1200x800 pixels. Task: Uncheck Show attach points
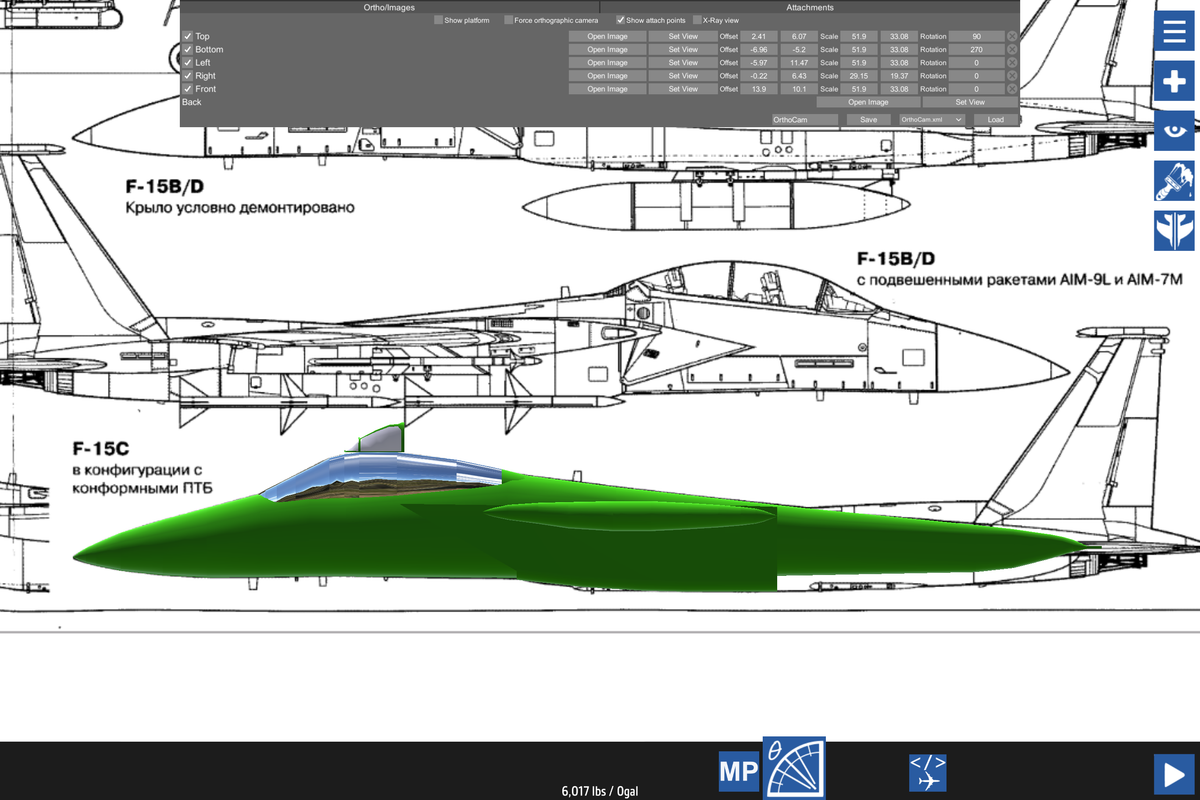620,20
